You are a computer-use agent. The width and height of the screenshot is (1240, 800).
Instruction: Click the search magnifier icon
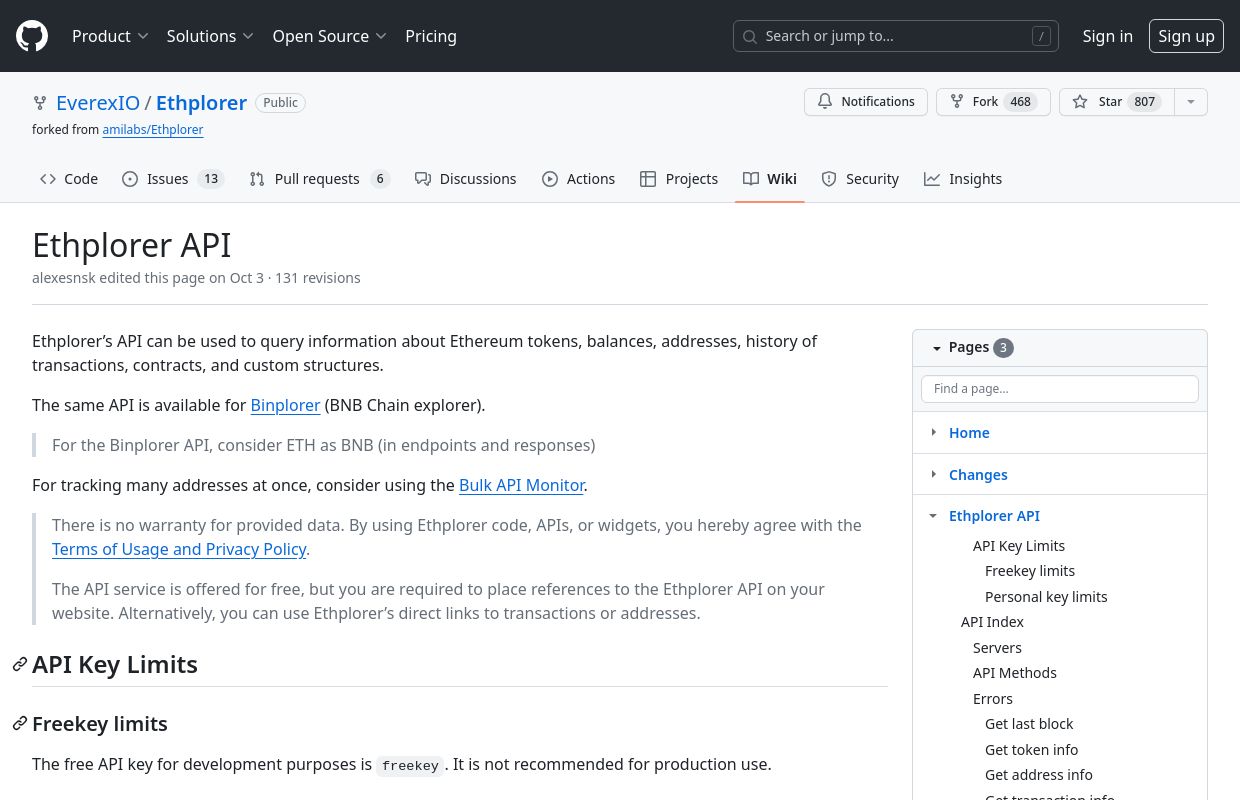point(750,36)
